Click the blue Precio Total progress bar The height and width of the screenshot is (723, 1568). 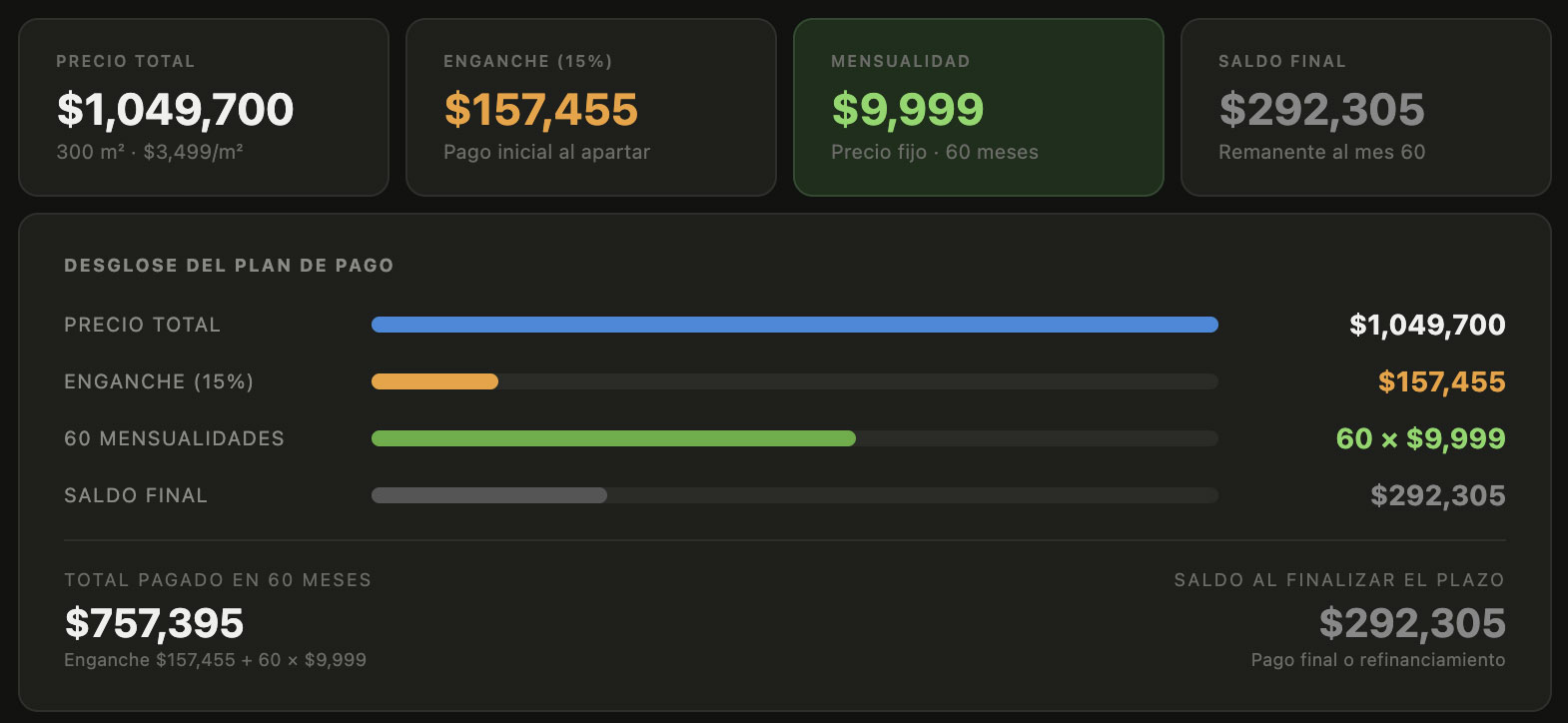coord(794,325)
